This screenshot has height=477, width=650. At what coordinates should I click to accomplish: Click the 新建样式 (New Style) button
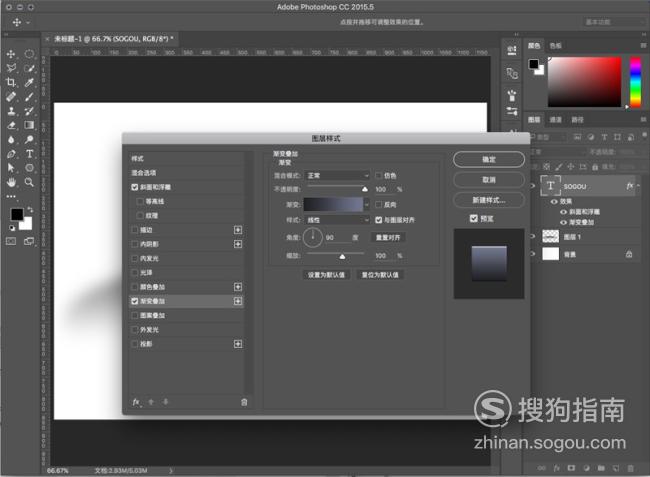click(489, 200)
